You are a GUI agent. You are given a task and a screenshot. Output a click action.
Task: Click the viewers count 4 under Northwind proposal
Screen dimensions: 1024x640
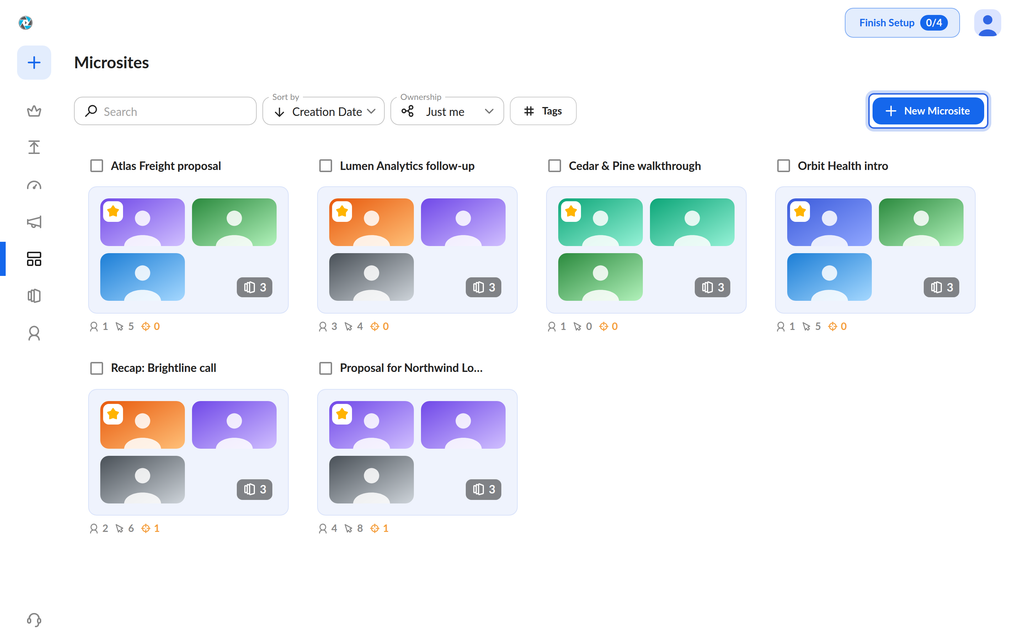coord(328,528)
